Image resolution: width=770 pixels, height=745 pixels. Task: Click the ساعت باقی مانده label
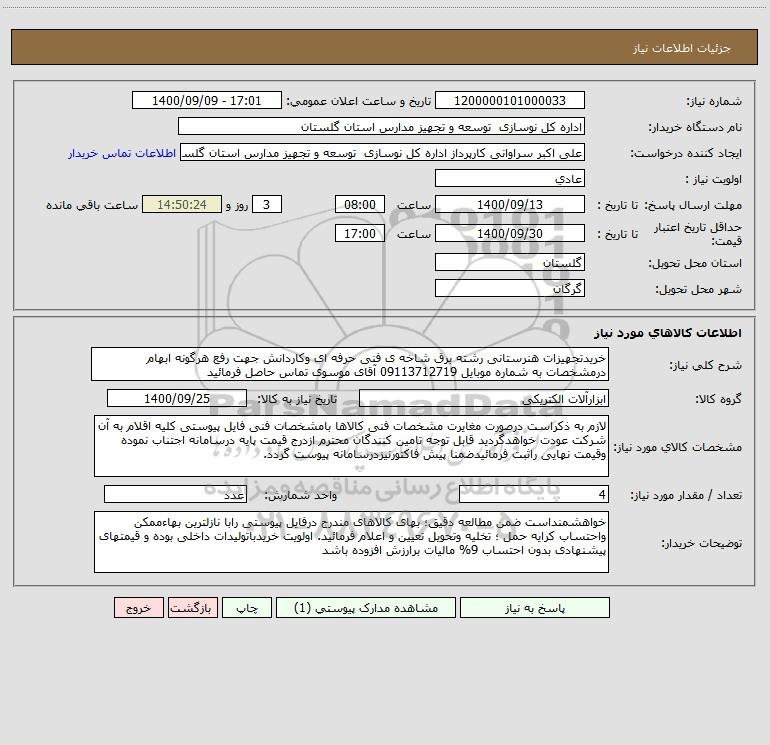click(92, 205)
